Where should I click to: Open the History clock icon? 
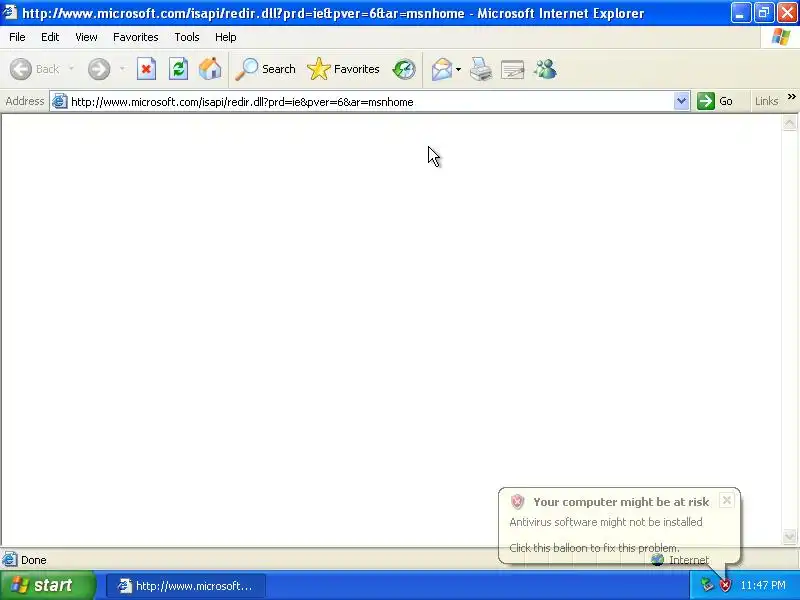pyautogui.click(x=404, y=69)
